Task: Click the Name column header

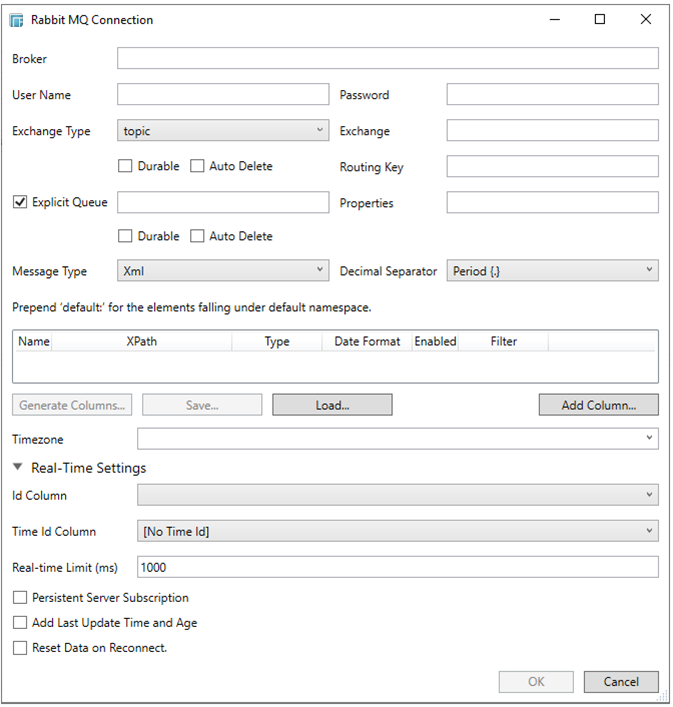Action: [34, 341]
